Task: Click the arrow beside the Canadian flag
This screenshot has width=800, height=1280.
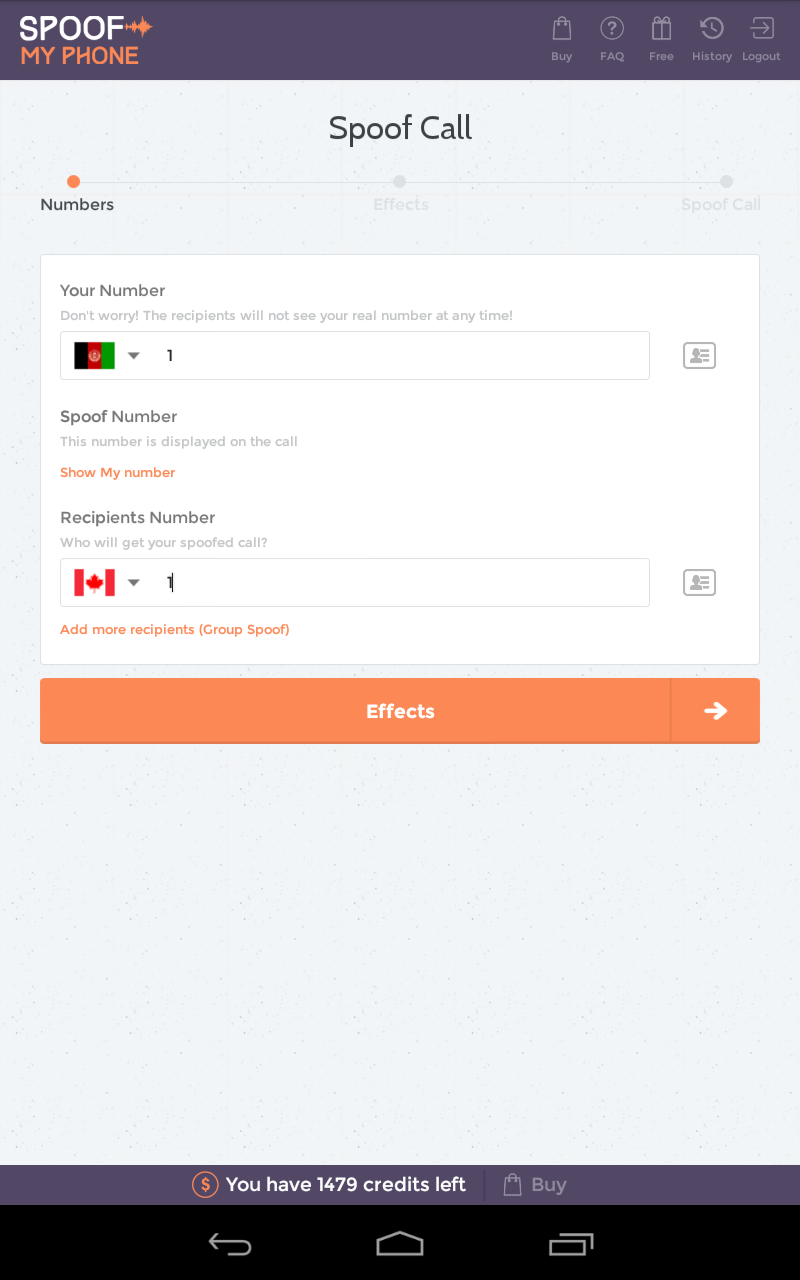Action: (x=134, y=583)
